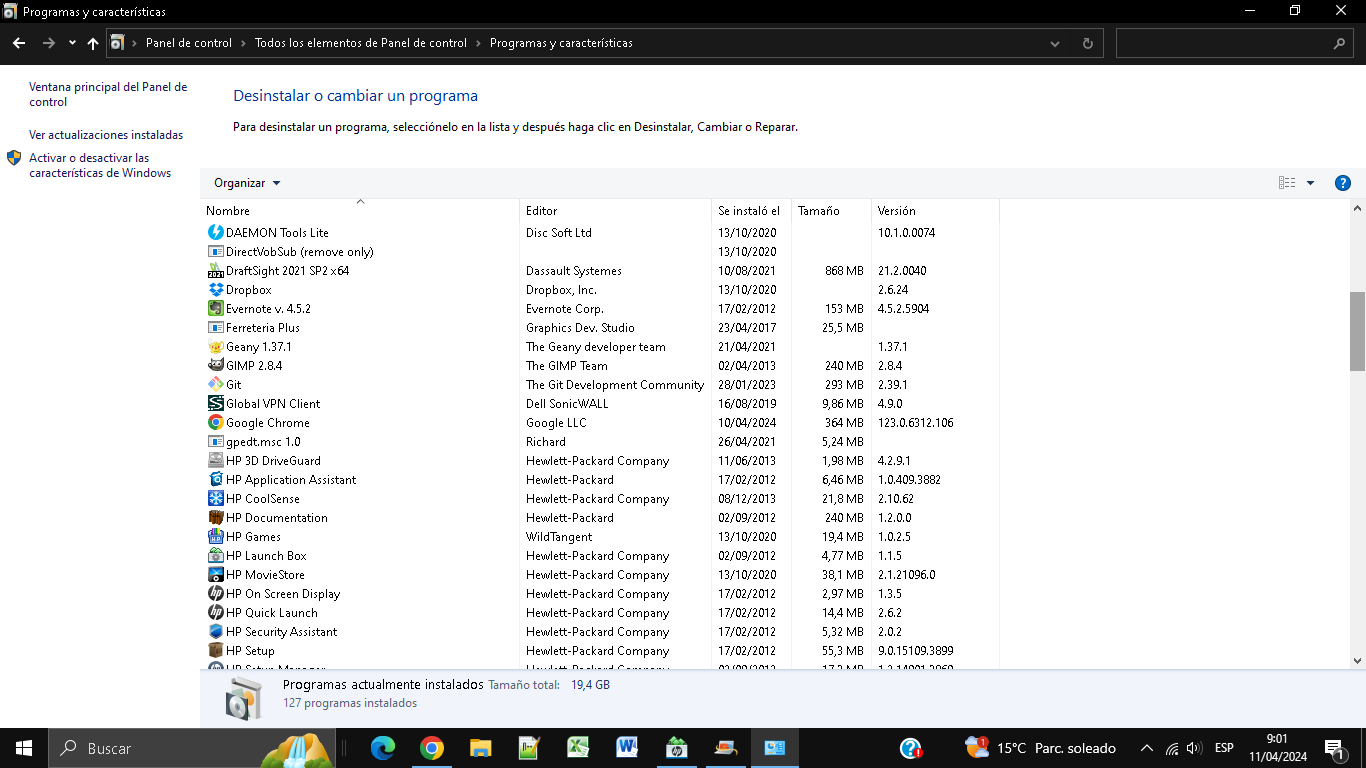Sort by the Tamaño column header
1366x768 pixels.
tap(831, 210)
